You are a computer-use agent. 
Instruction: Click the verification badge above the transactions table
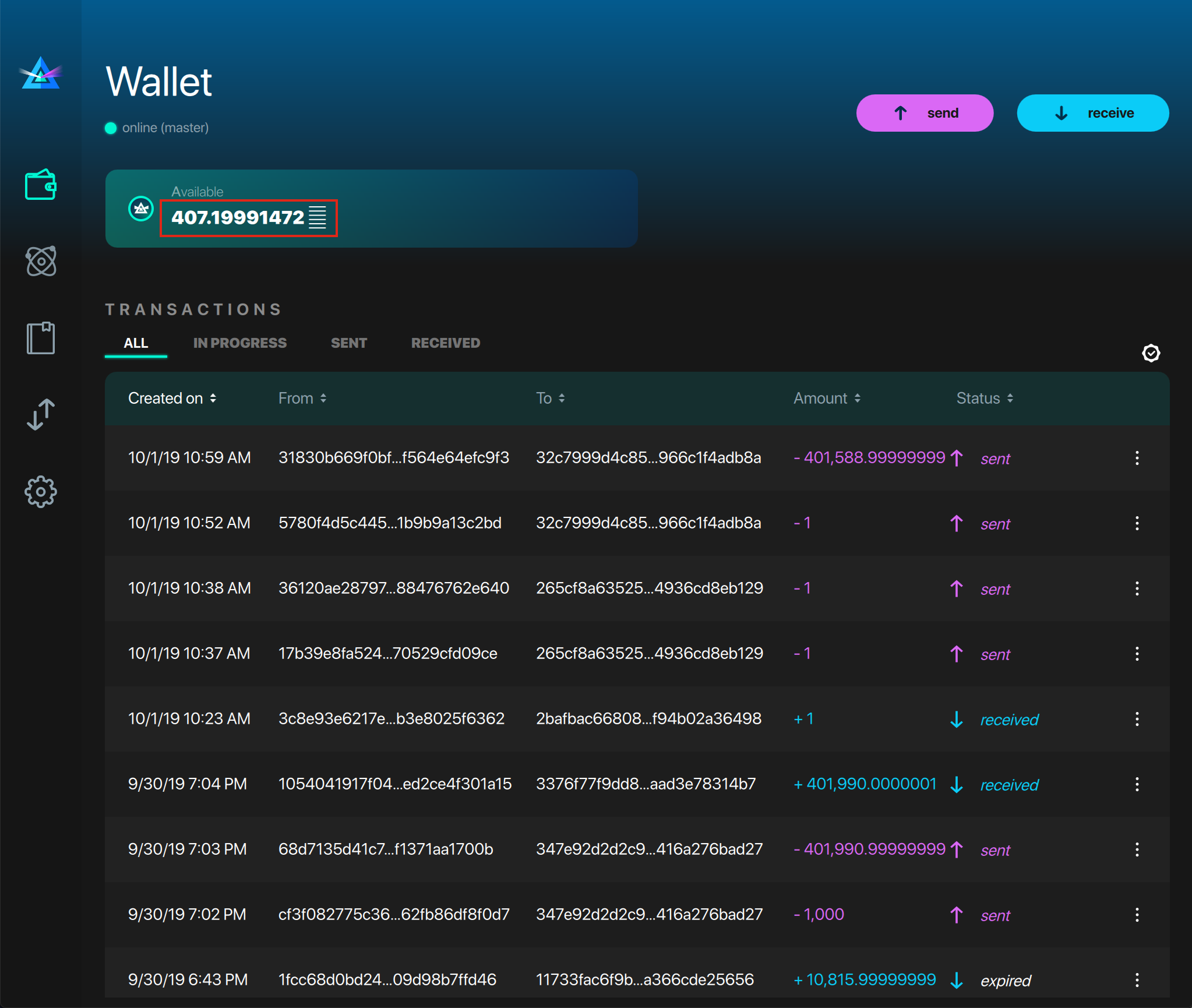click(x=1151, y=353)
